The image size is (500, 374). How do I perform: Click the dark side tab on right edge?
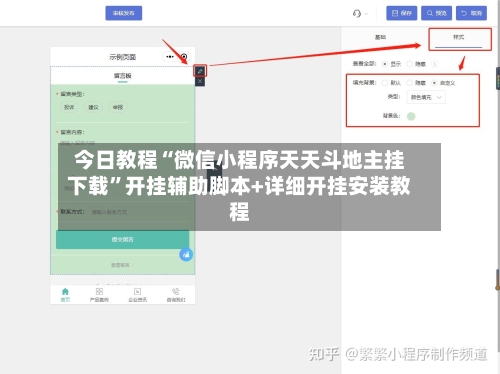click(498, 78)
